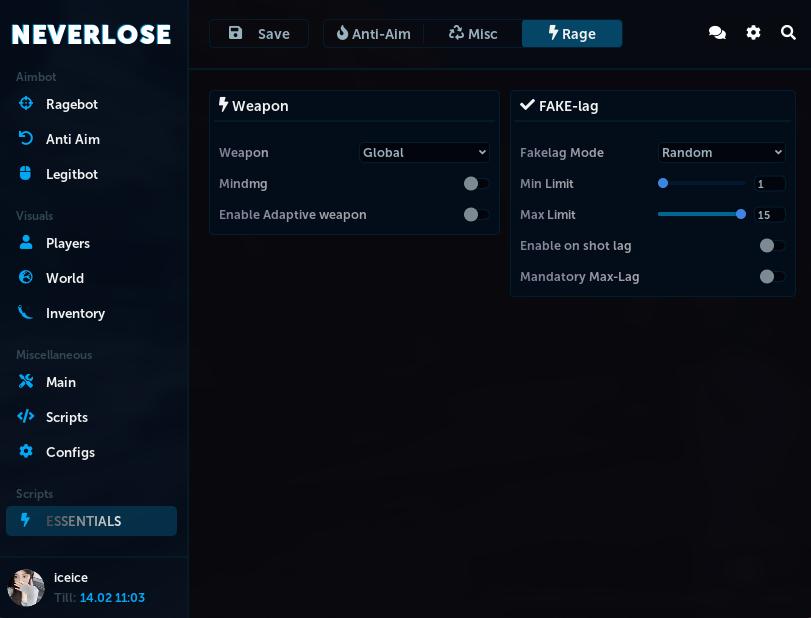Screen dimensions: 811x618
Task: Switch to the Misc tab
Action: click(x=473, y=33)
